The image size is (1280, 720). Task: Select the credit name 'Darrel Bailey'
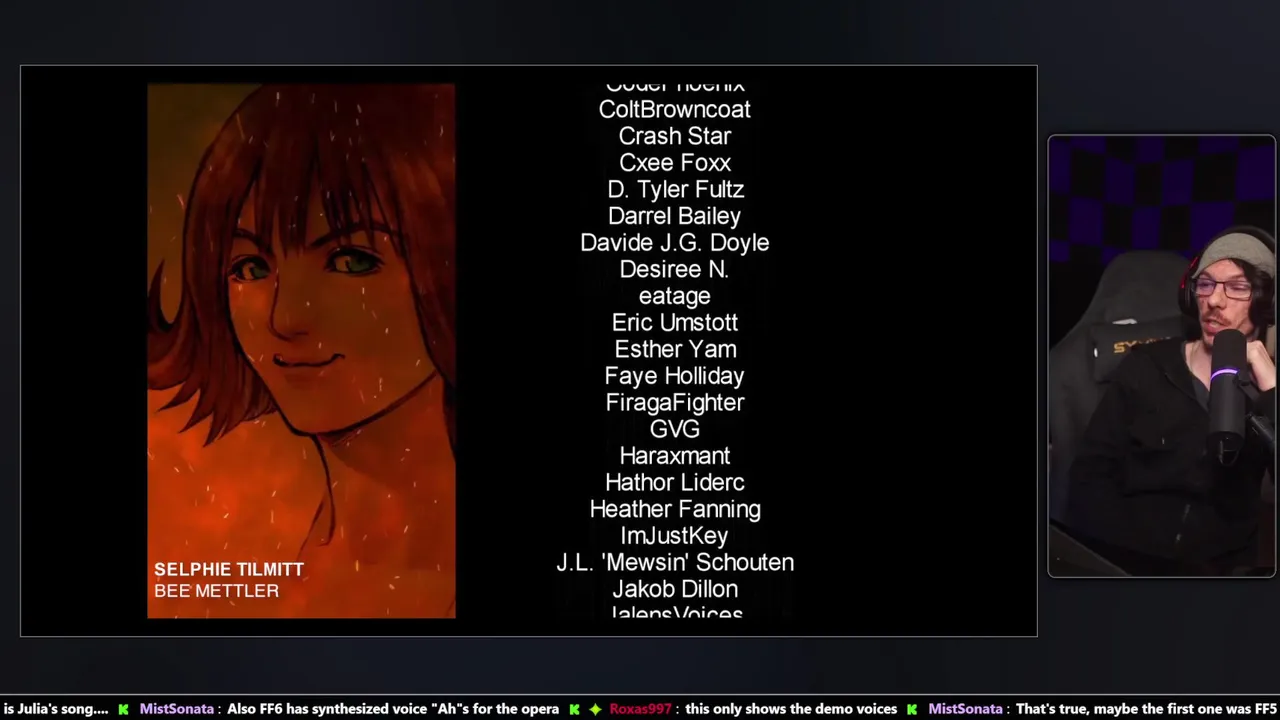tap(675, 216)
